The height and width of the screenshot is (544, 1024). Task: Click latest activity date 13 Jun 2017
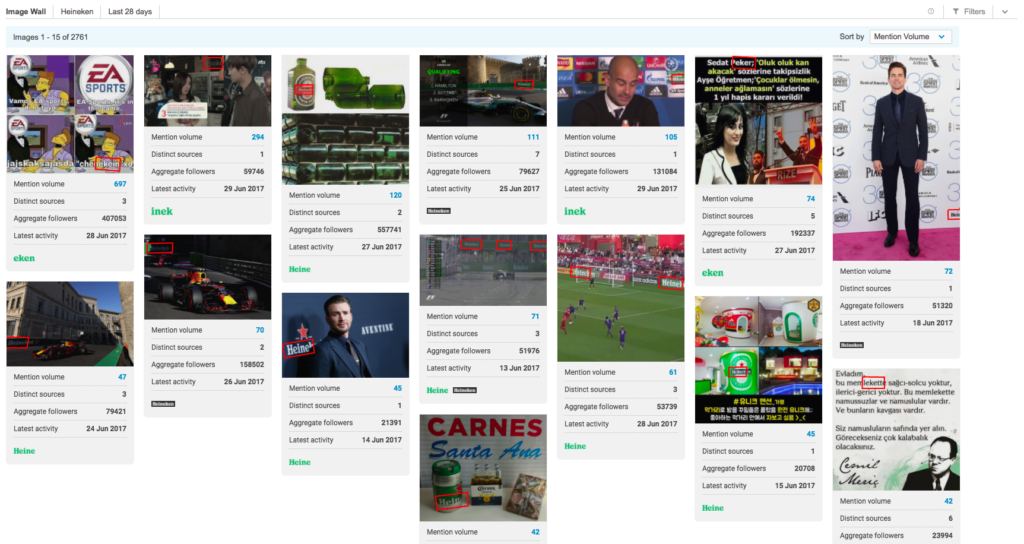519,368
